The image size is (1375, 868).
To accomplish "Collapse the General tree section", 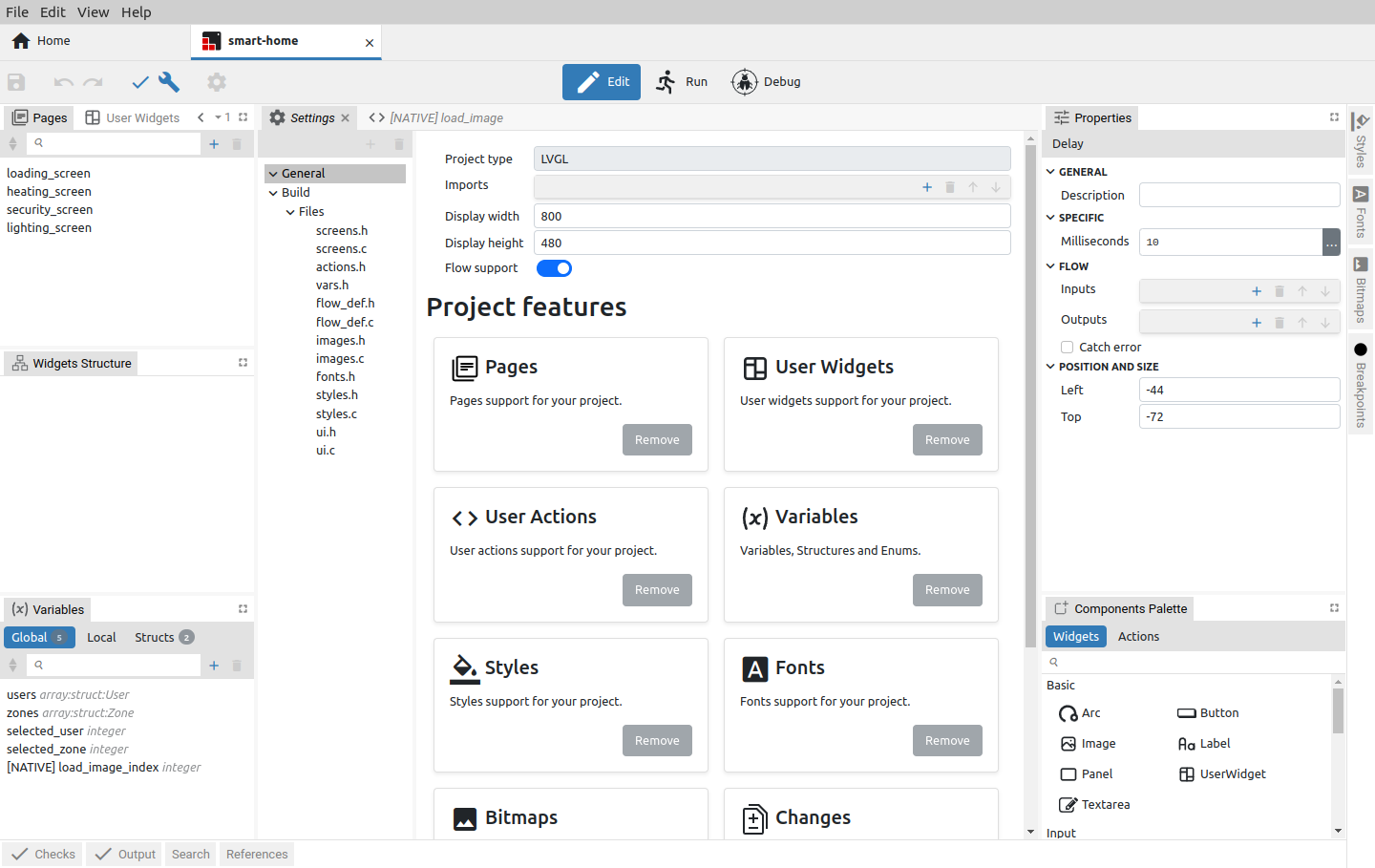I will [273, 174].
